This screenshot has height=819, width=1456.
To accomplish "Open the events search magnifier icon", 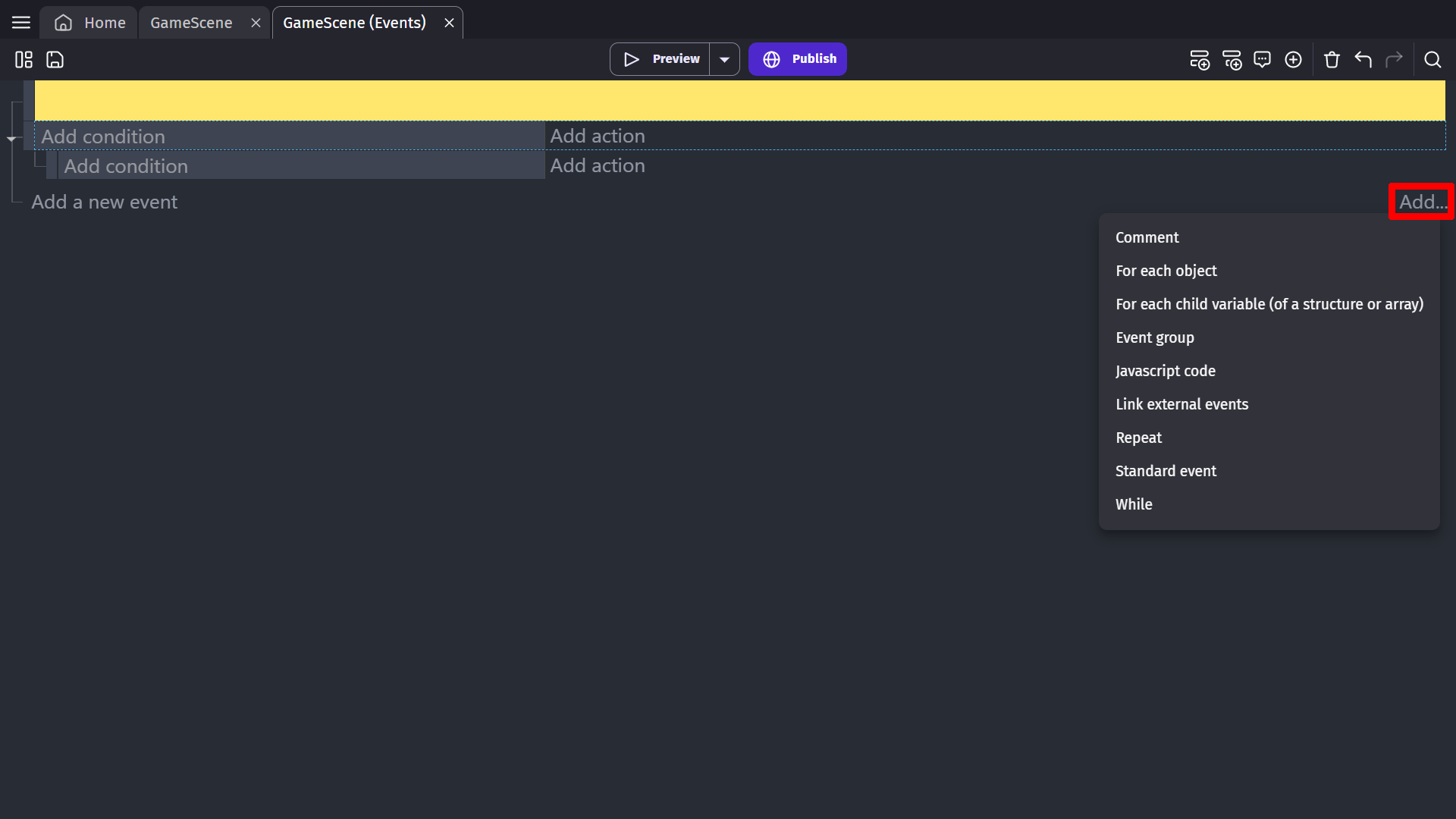I will click(1432, 59).
